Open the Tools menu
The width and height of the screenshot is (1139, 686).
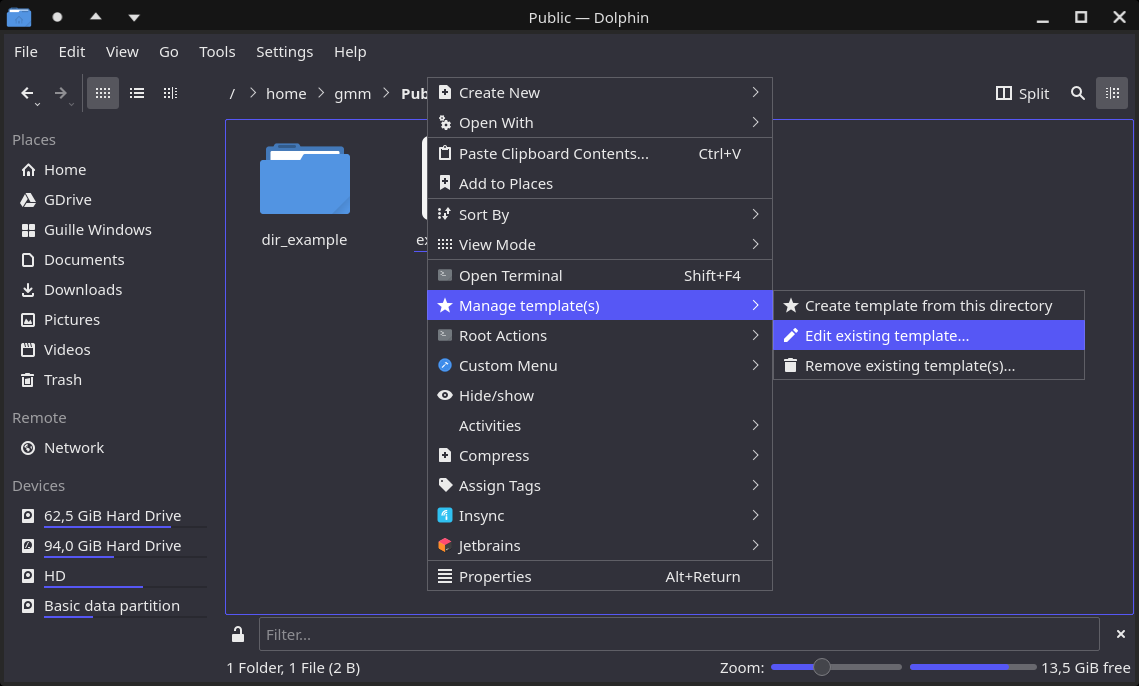(x=217, y=52)
